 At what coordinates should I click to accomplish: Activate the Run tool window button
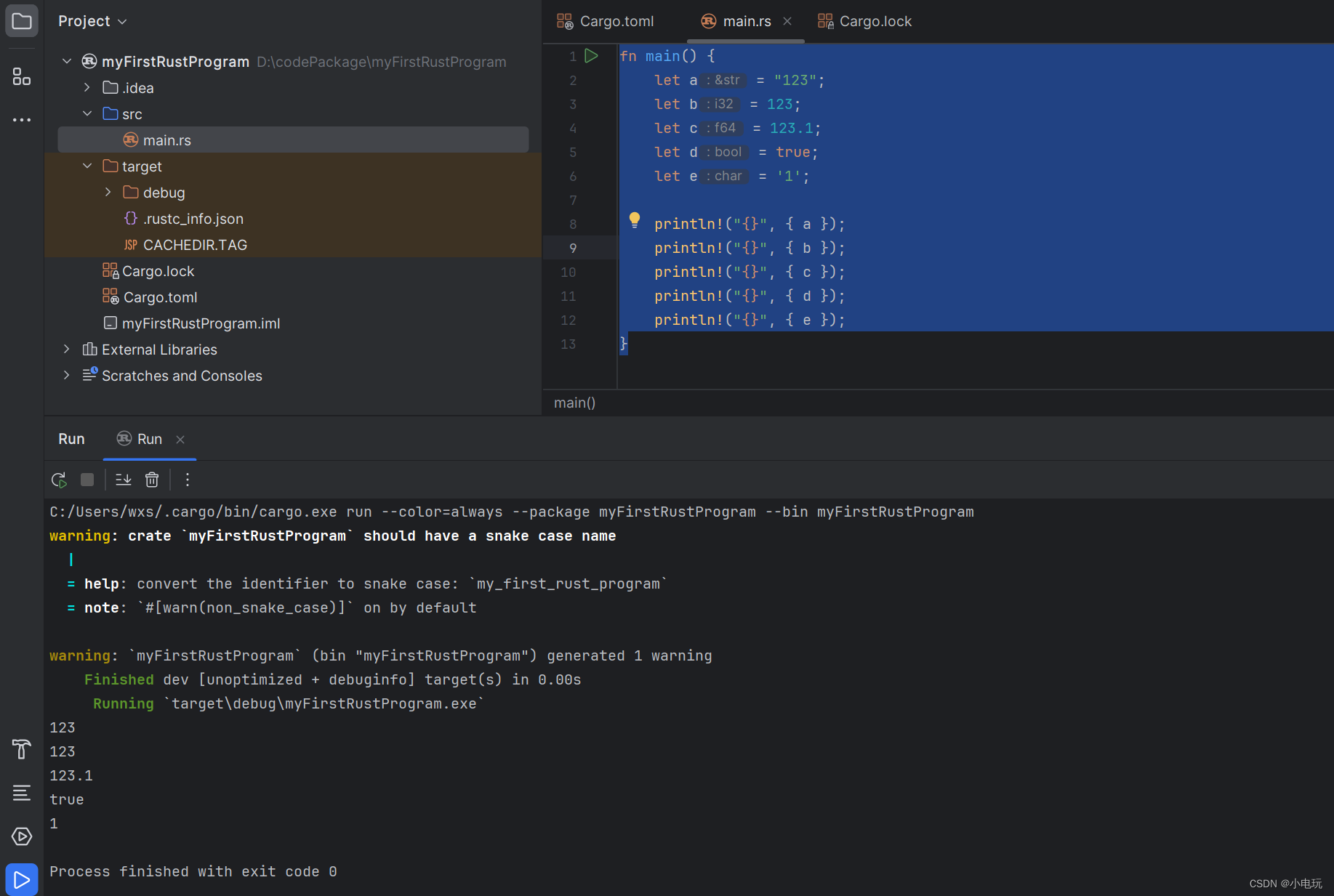coord(22,880)
